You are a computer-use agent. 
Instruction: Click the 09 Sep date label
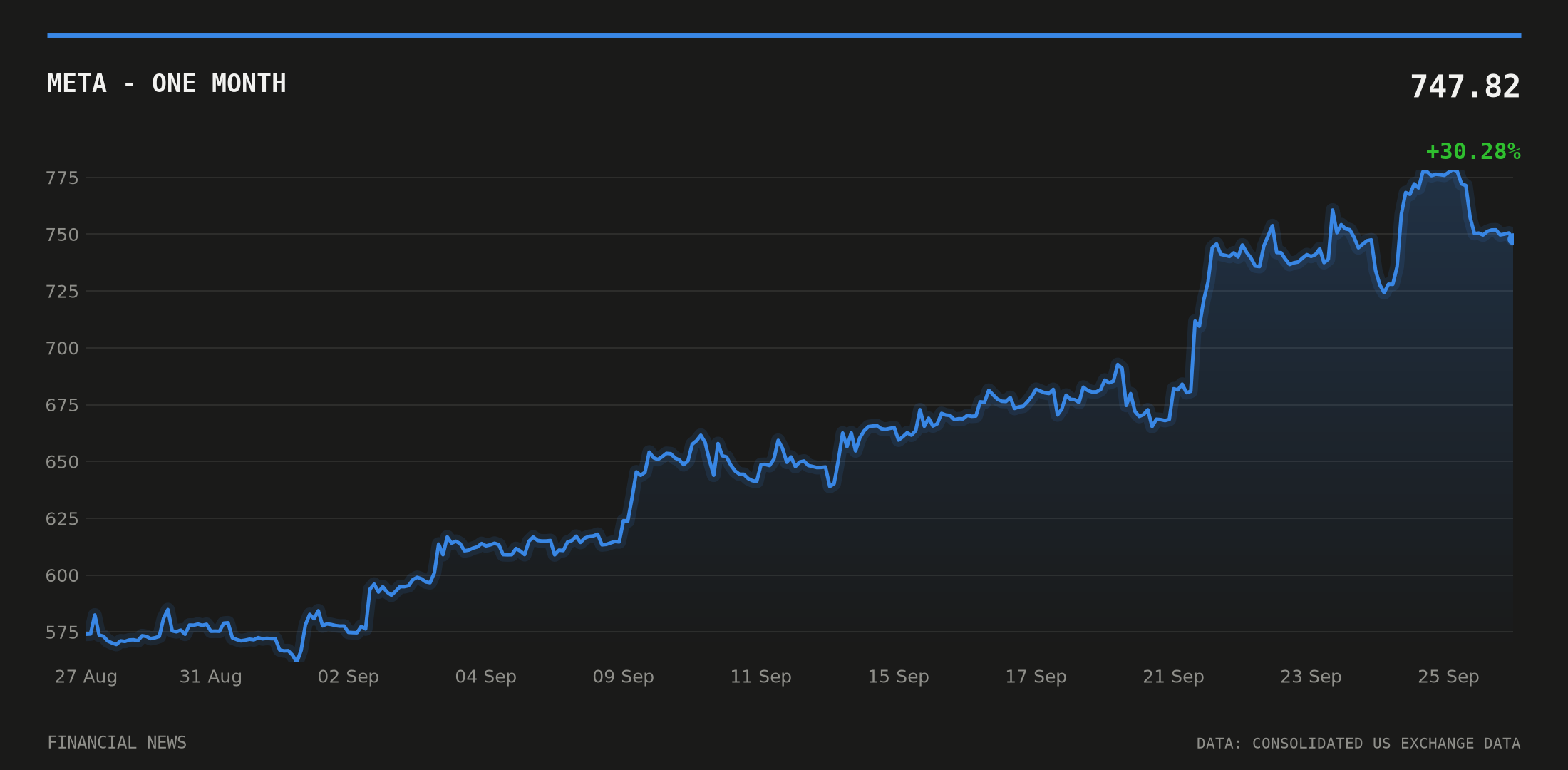[x=624, y=677]
